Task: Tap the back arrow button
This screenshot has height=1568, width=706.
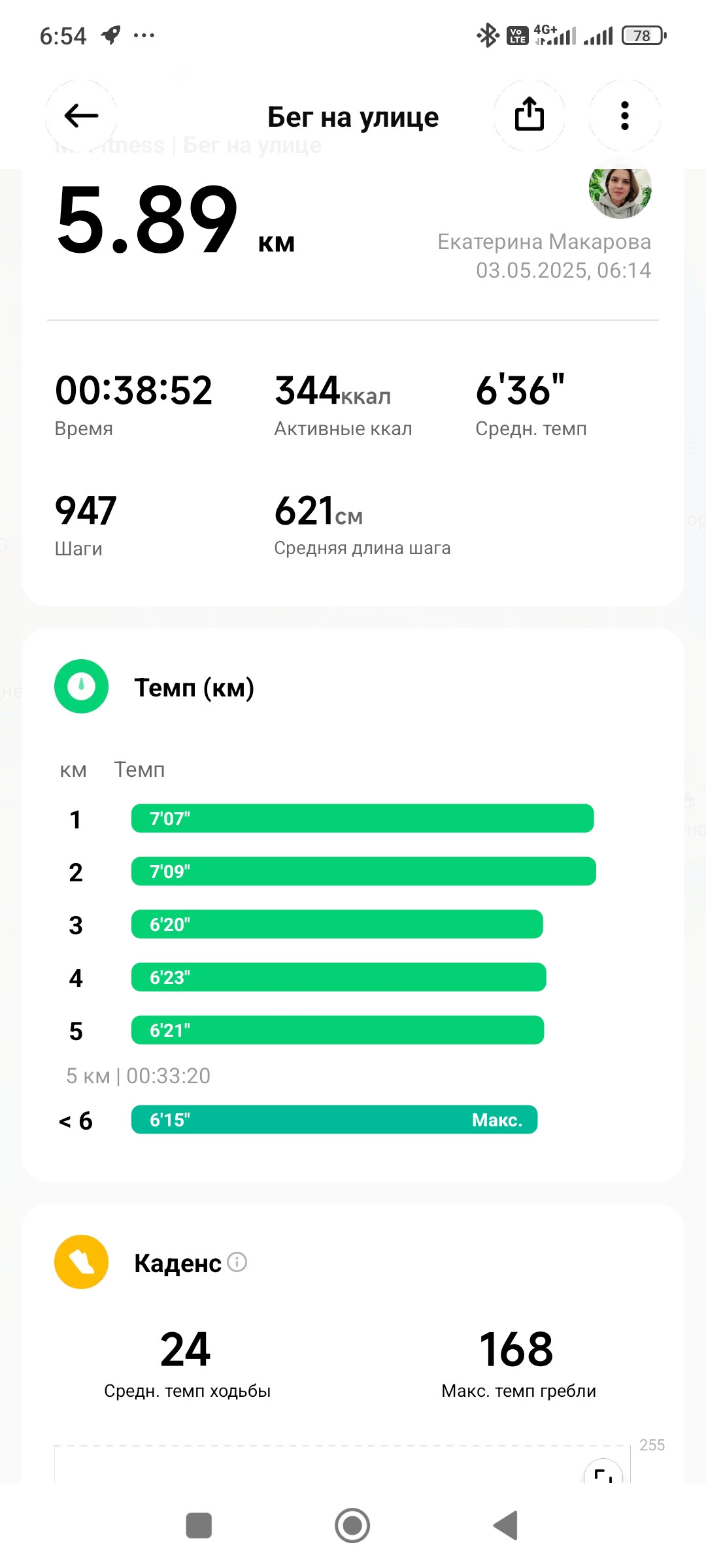Action: click(x=81, y=116)
